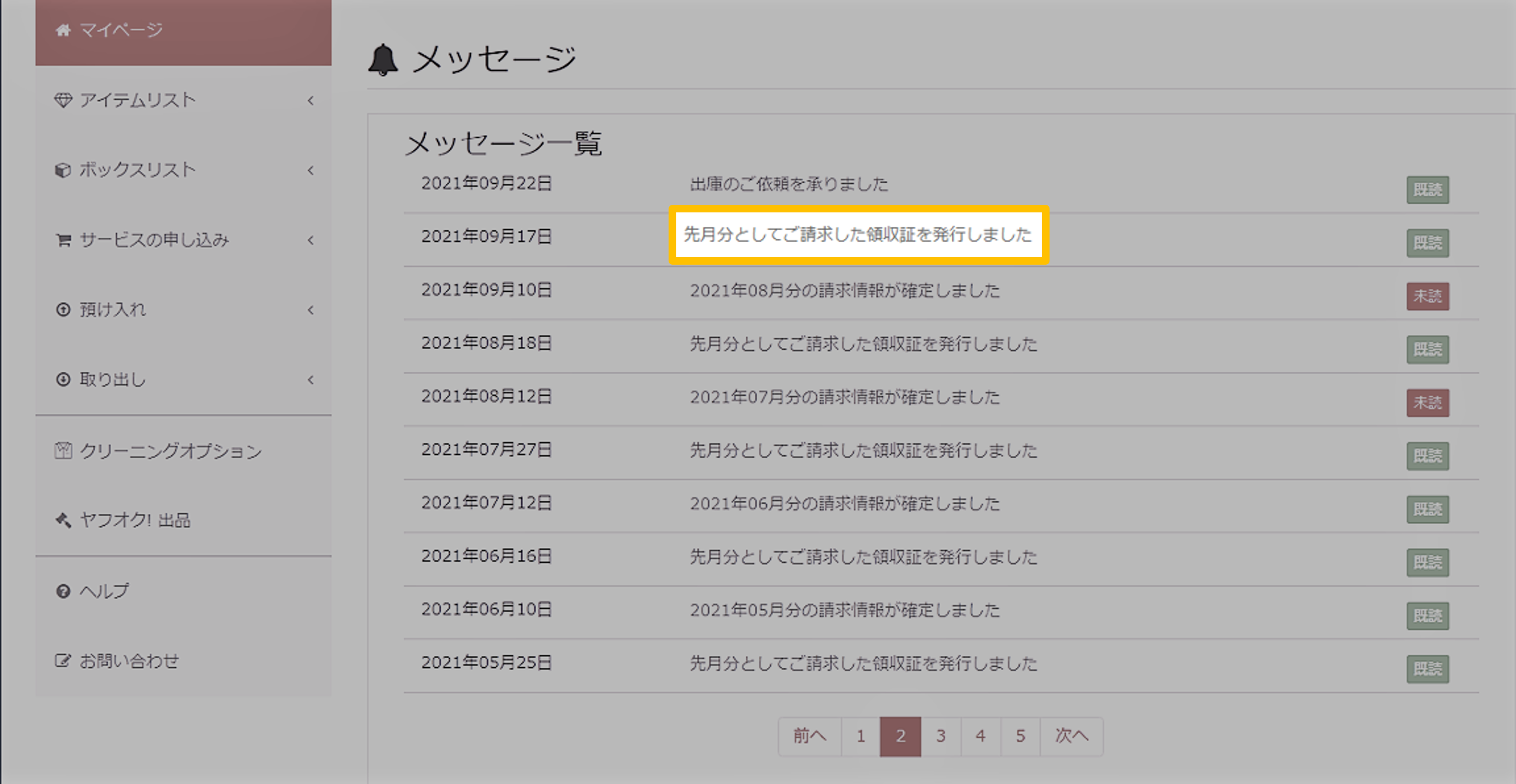The height and width of the screenshot is (784, 1516).
Task: Click the edit icon for お問い合わせ
Action: pyautogui.click(x=63, y=660)
